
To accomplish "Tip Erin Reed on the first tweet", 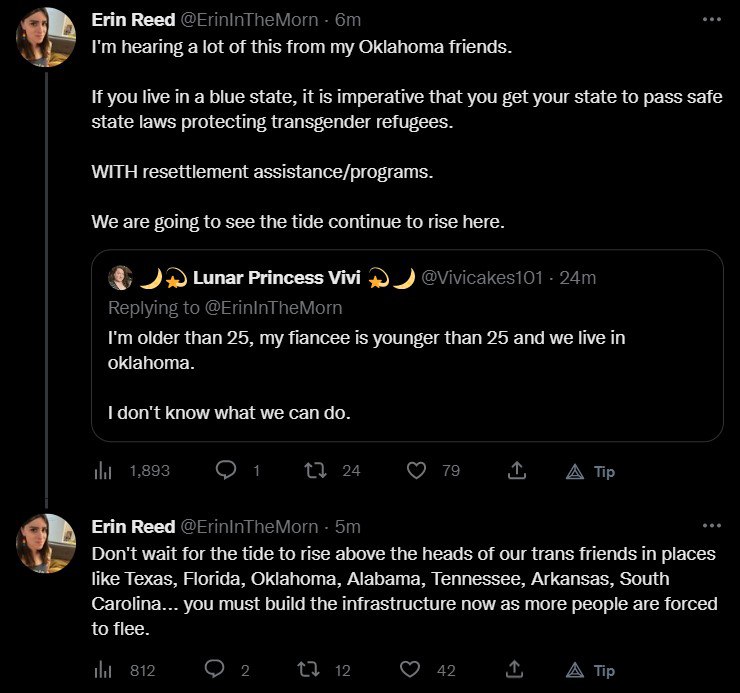I will (591, 471).
